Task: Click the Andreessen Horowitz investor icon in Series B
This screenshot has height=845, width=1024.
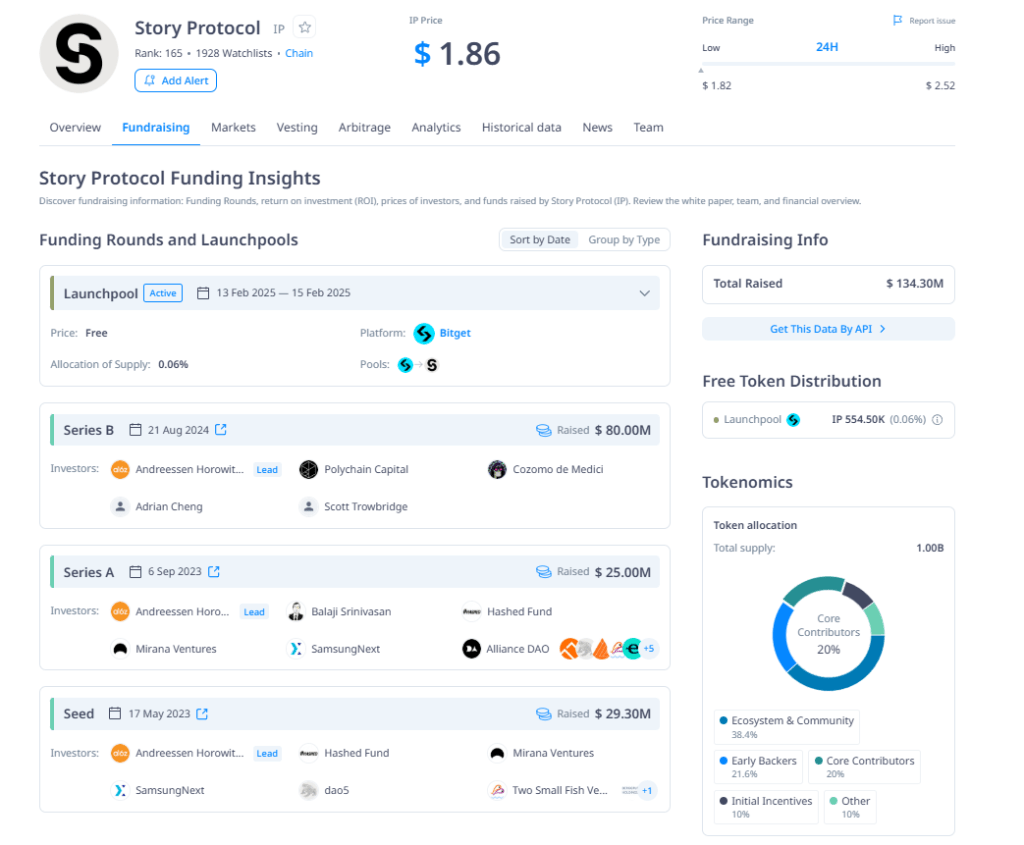Action: click(120, 469)
